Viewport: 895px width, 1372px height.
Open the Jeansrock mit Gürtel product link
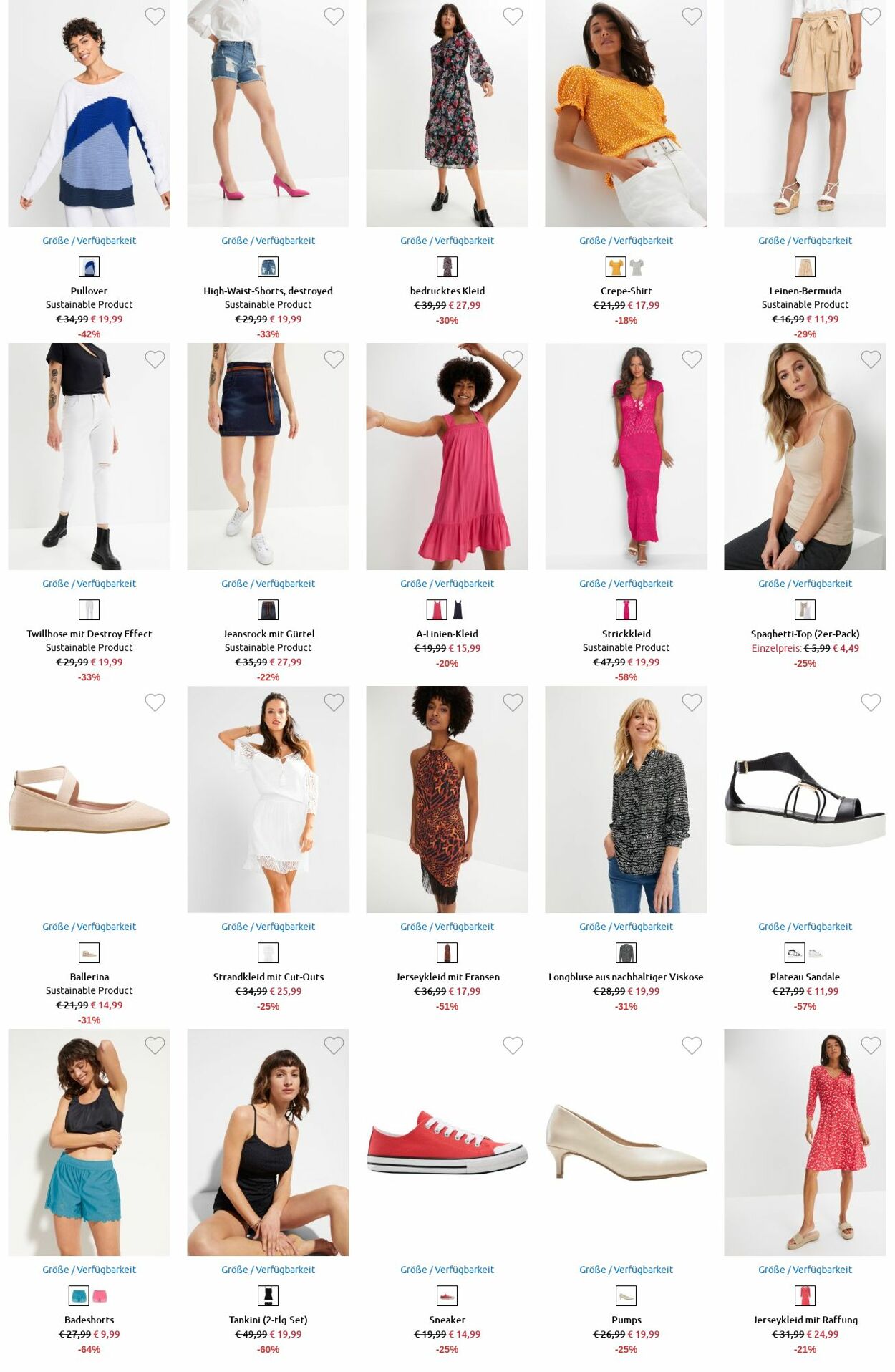[x=268, y=634]
